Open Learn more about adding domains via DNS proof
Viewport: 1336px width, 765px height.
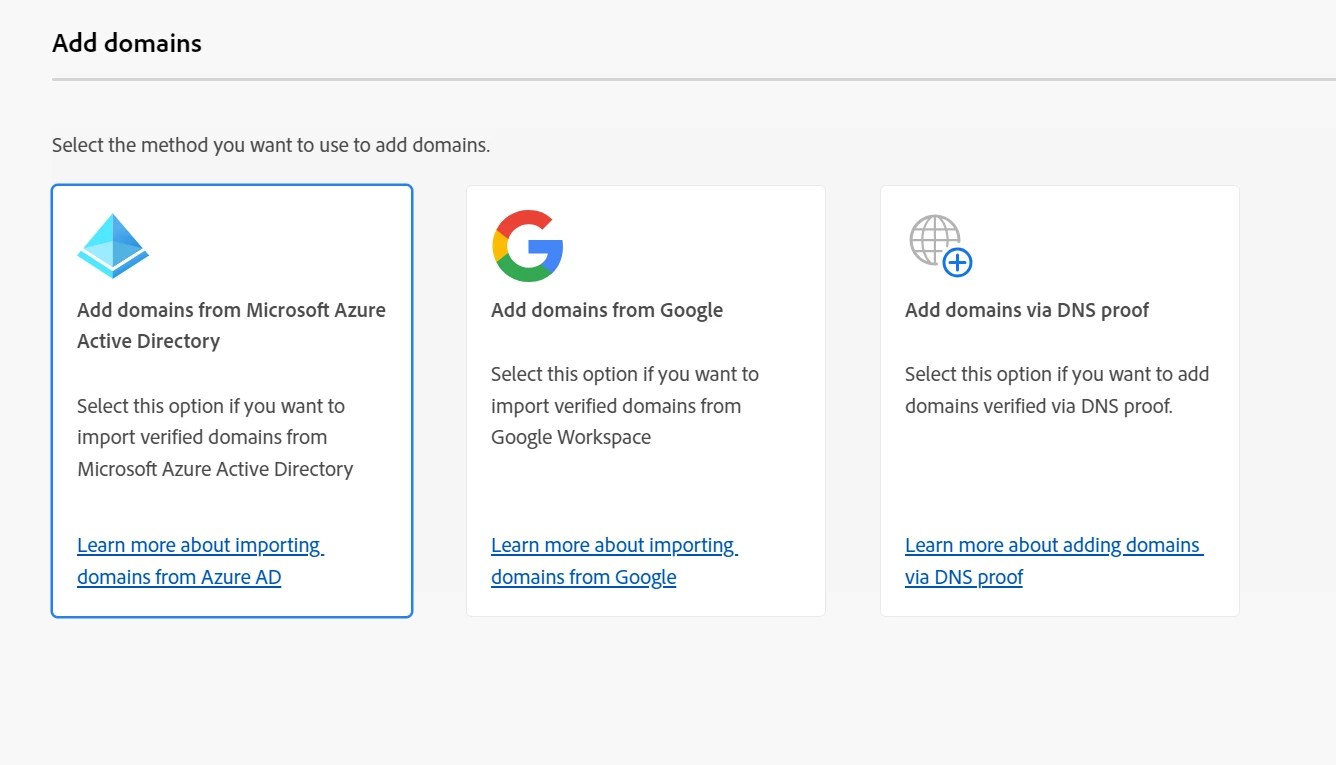[x=1054, y=561]
